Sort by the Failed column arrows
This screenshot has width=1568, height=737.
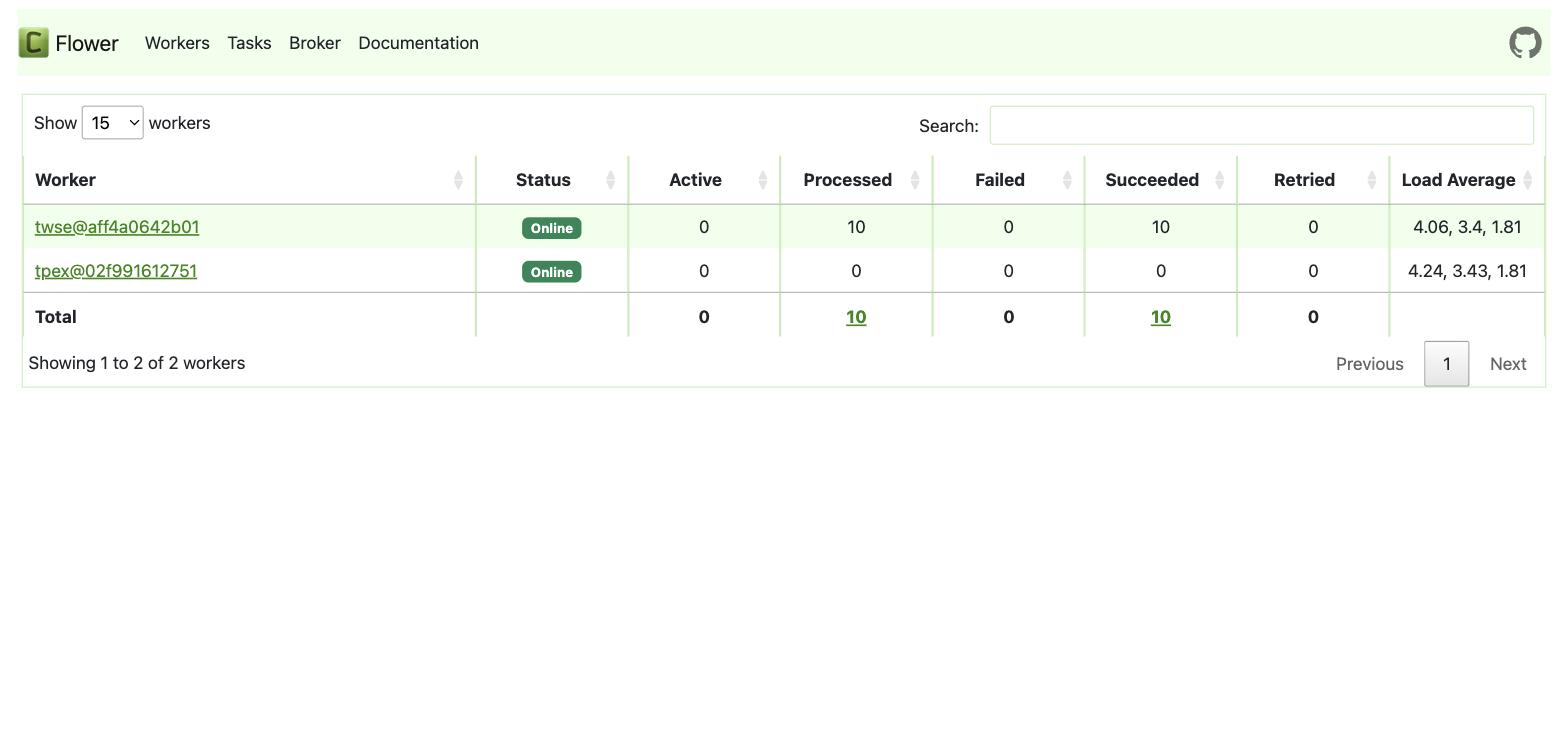tap(1067, 180)
